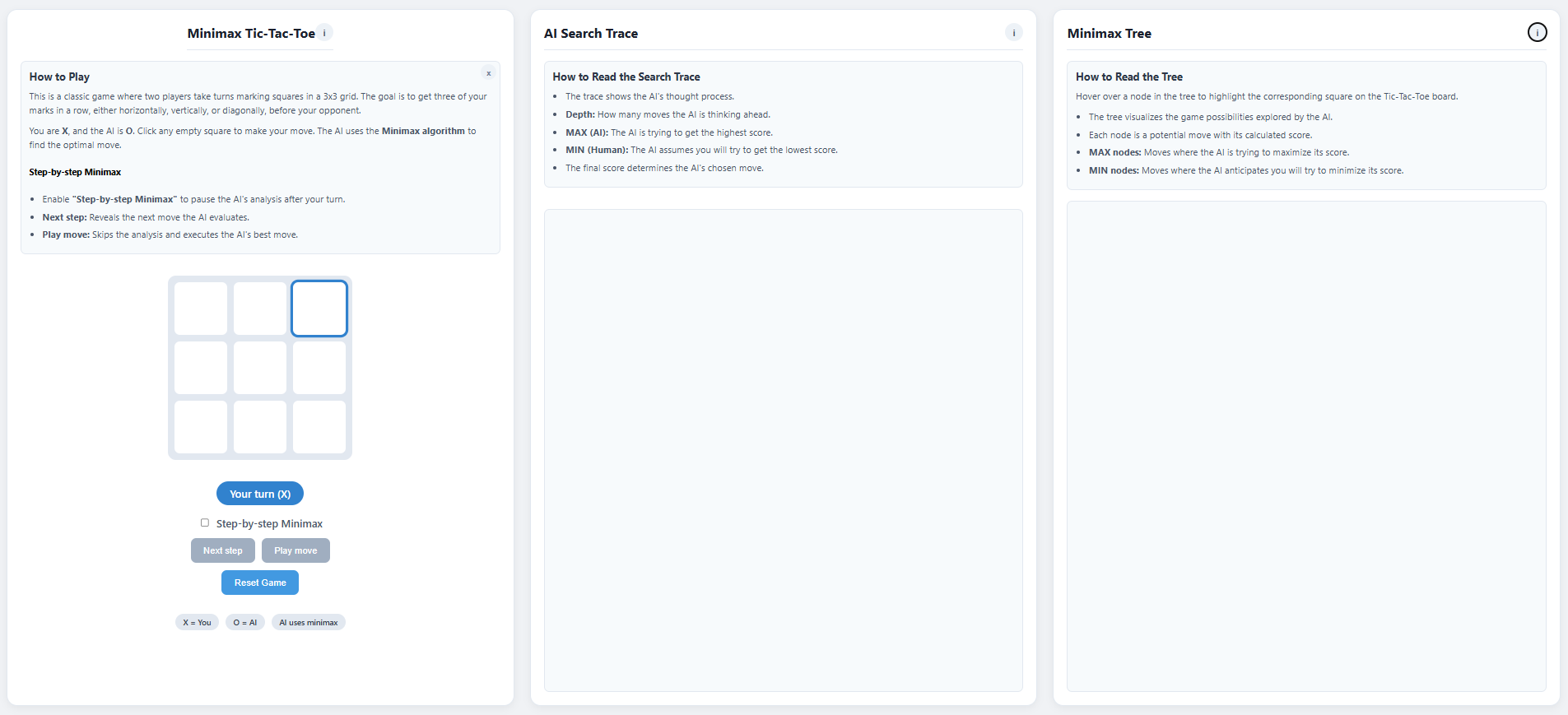Mark the middle-right board square
The image size is (1568, 715).
tap(319, 368)
